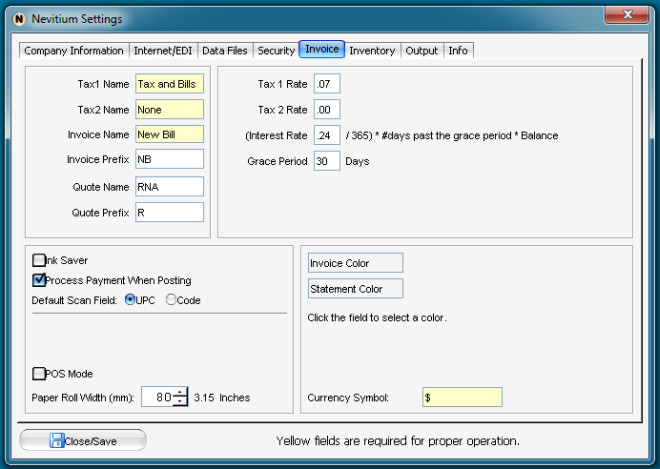Click the 'Nevitium Settings' window title

click(x=77, y=19)
